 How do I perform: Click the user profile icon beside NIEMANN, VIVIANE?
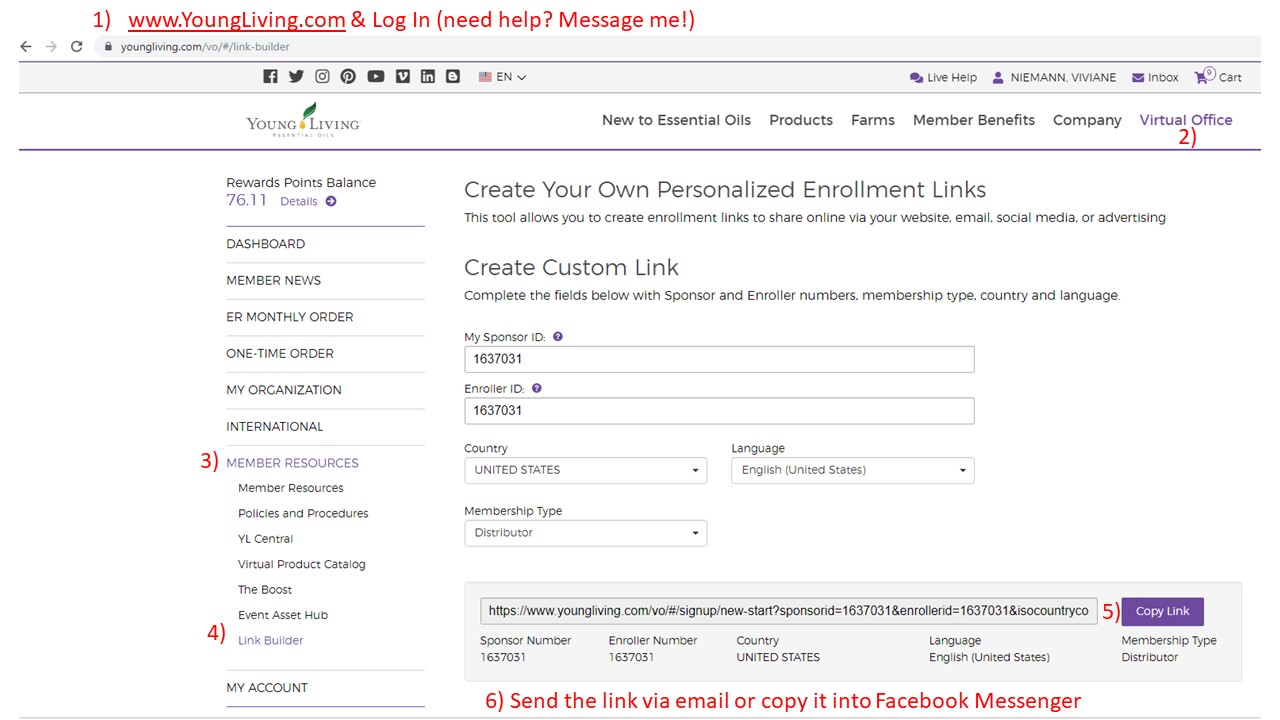pos(998,77)
